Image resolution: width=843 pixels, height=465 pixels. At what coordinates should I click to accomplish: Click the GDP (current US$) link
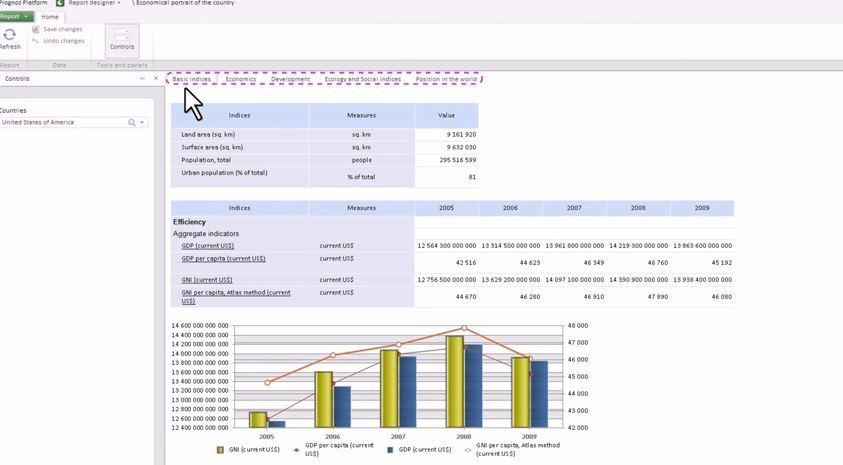[207, 245]
